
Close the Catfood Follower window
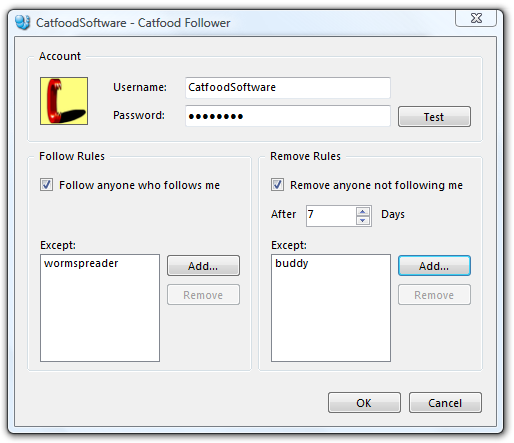(x=476, y=18)
